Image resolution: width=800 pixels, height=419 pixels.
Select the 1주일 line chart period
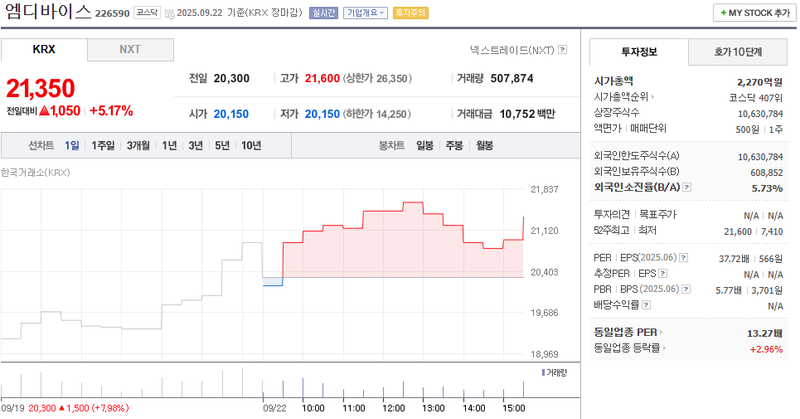click(103, 145)
